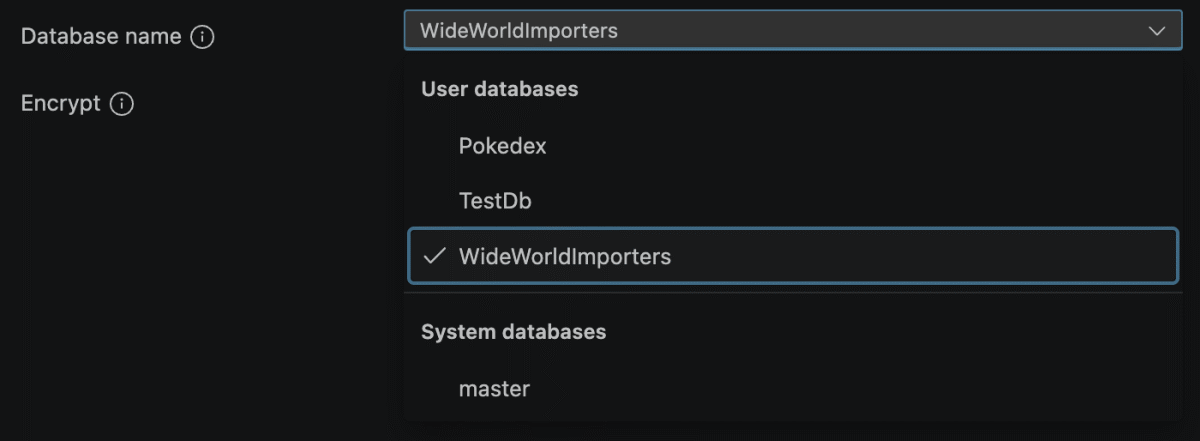Click the System databases group header
The width and height of the screenshot is (1200, 441).
pyautogui.click(x=514, y=331)
